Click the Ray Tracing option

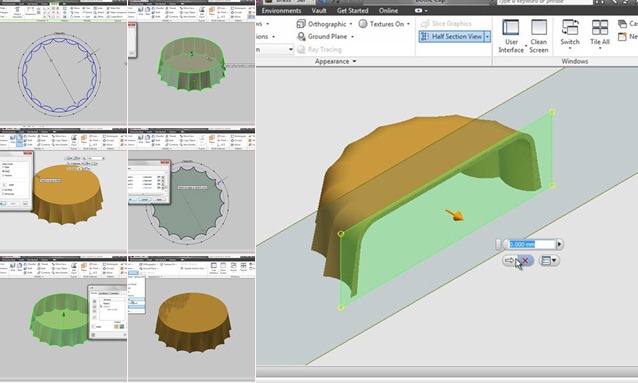[x=319, y=50]
